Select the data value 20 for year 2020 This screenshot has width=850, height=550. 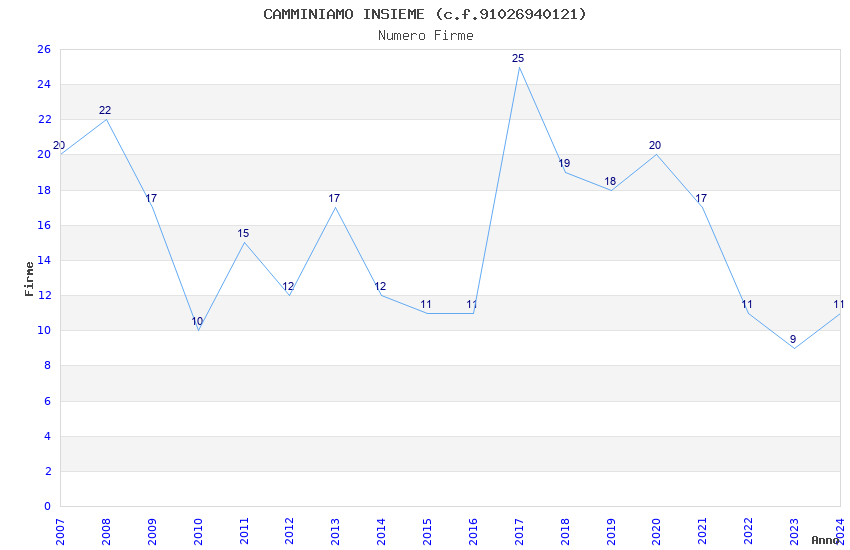[x=655, y=145]
